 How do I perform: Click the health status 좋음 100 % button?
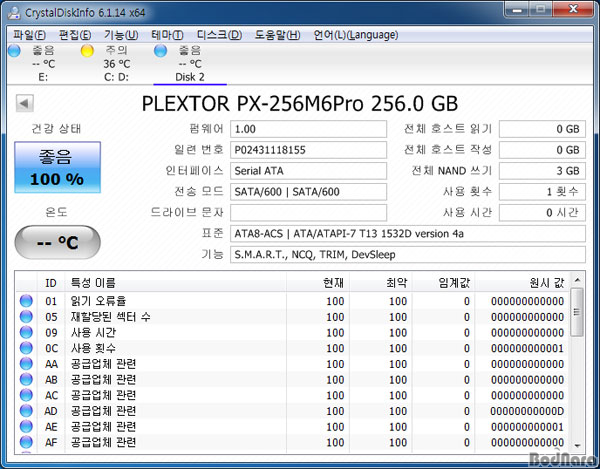coord(57,167)
